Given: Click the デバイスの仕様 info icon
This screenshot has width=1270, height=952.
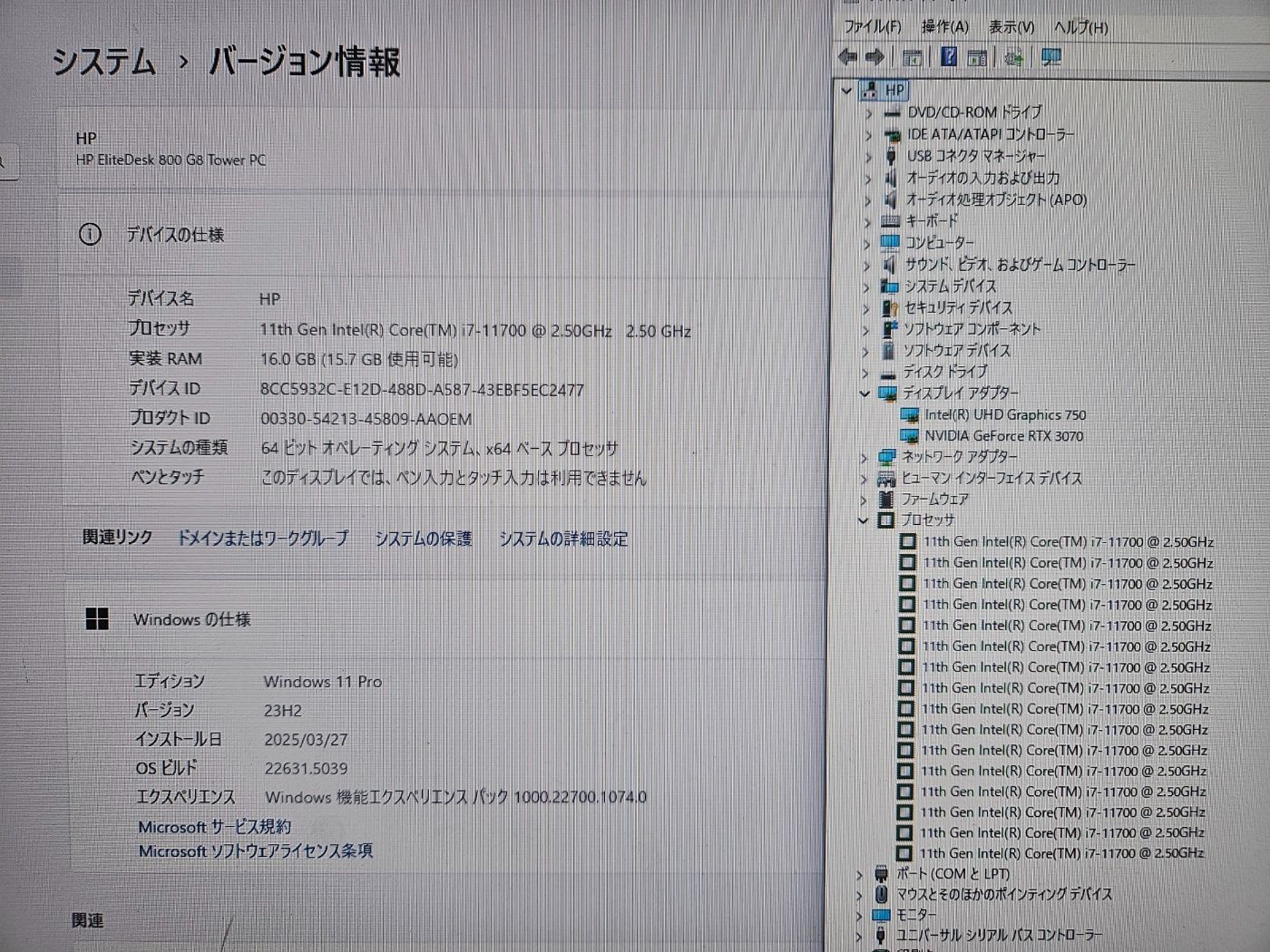Looking at the screenshot, I should [90, 235].
